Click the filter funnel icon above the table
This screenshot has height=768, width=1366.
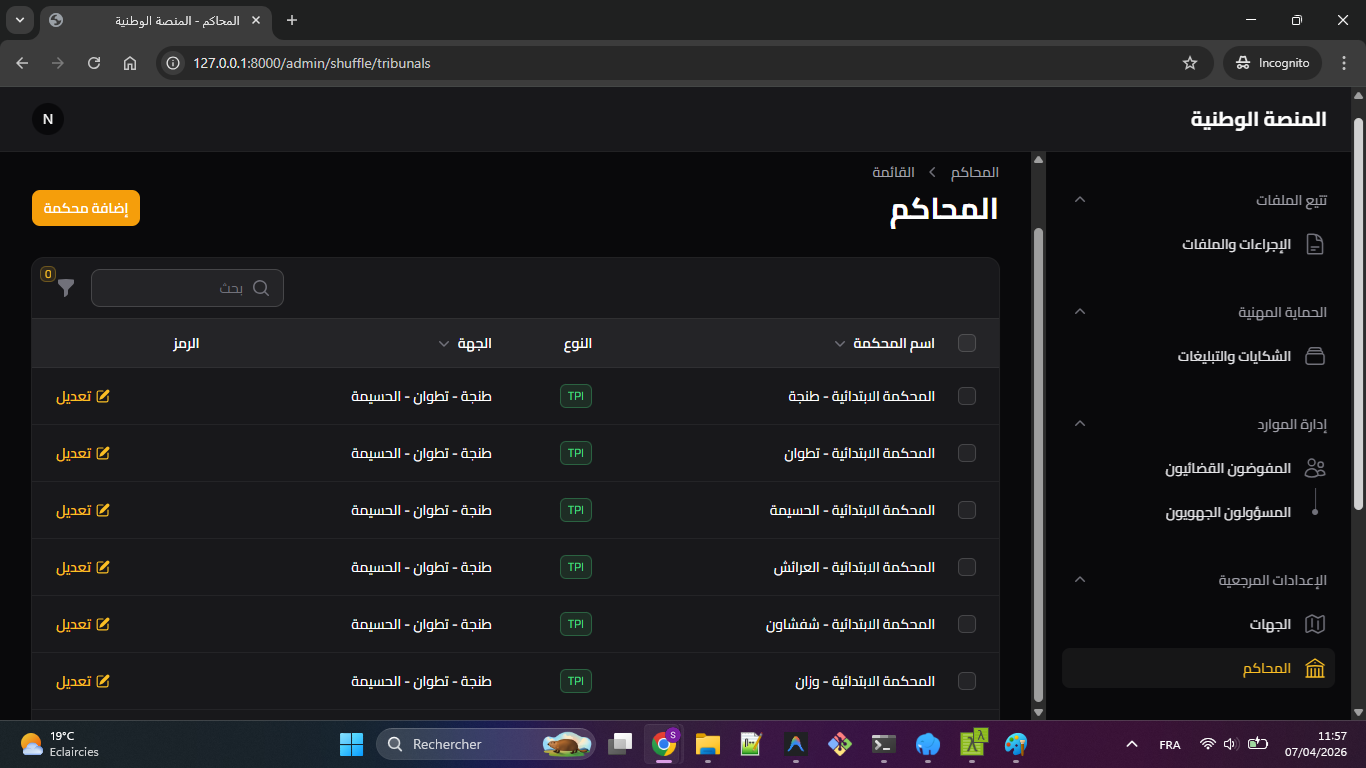pyautogui.click(x=66, y=288)
